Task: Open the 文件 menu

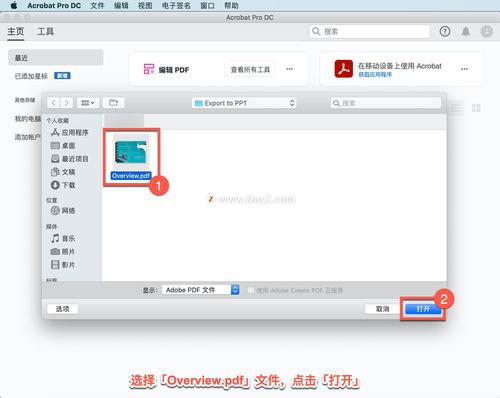Action: [x=97, y=6]
